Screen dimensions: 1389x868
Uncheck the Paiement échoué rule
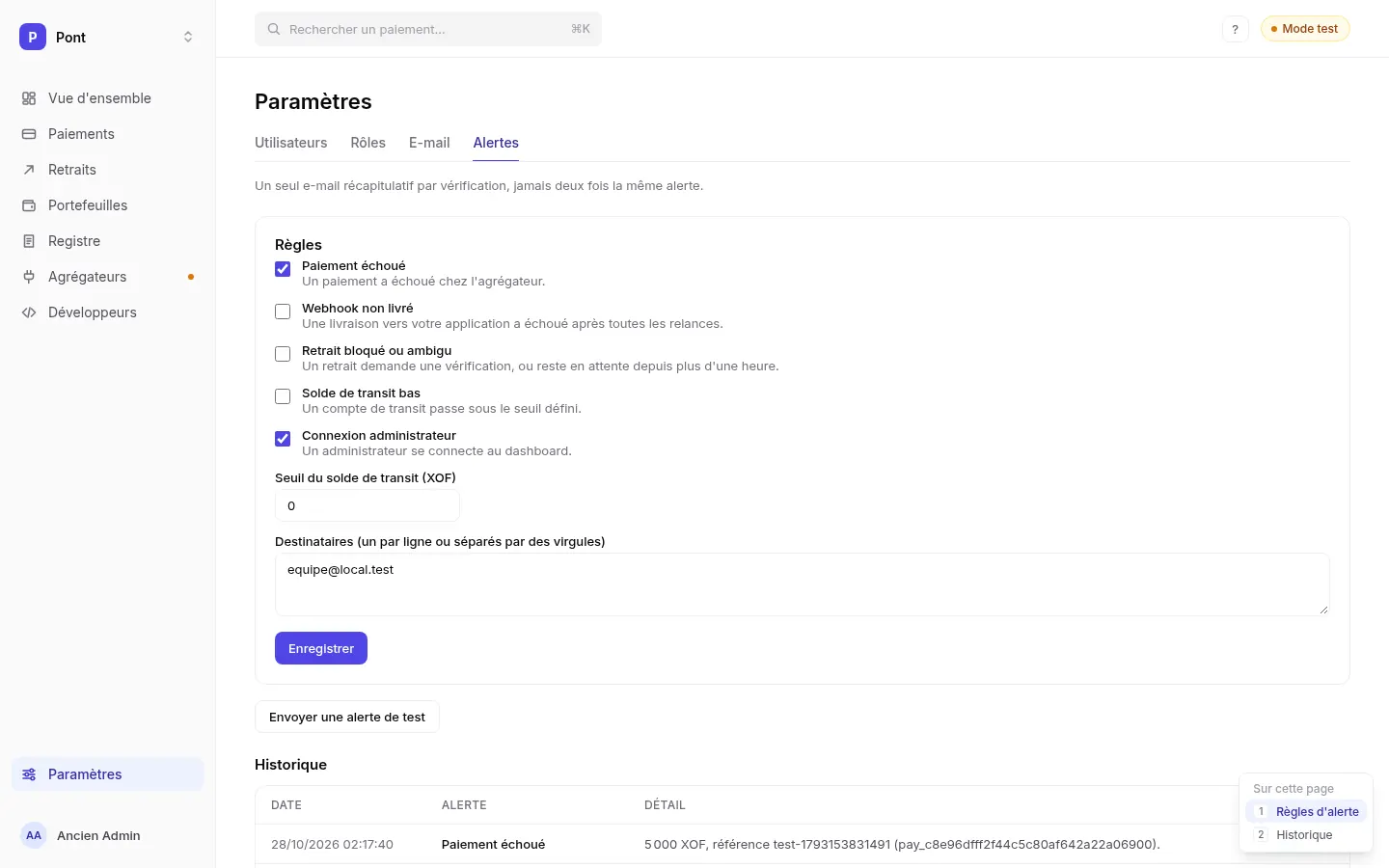pyautogui.click(x=283, y=269)
